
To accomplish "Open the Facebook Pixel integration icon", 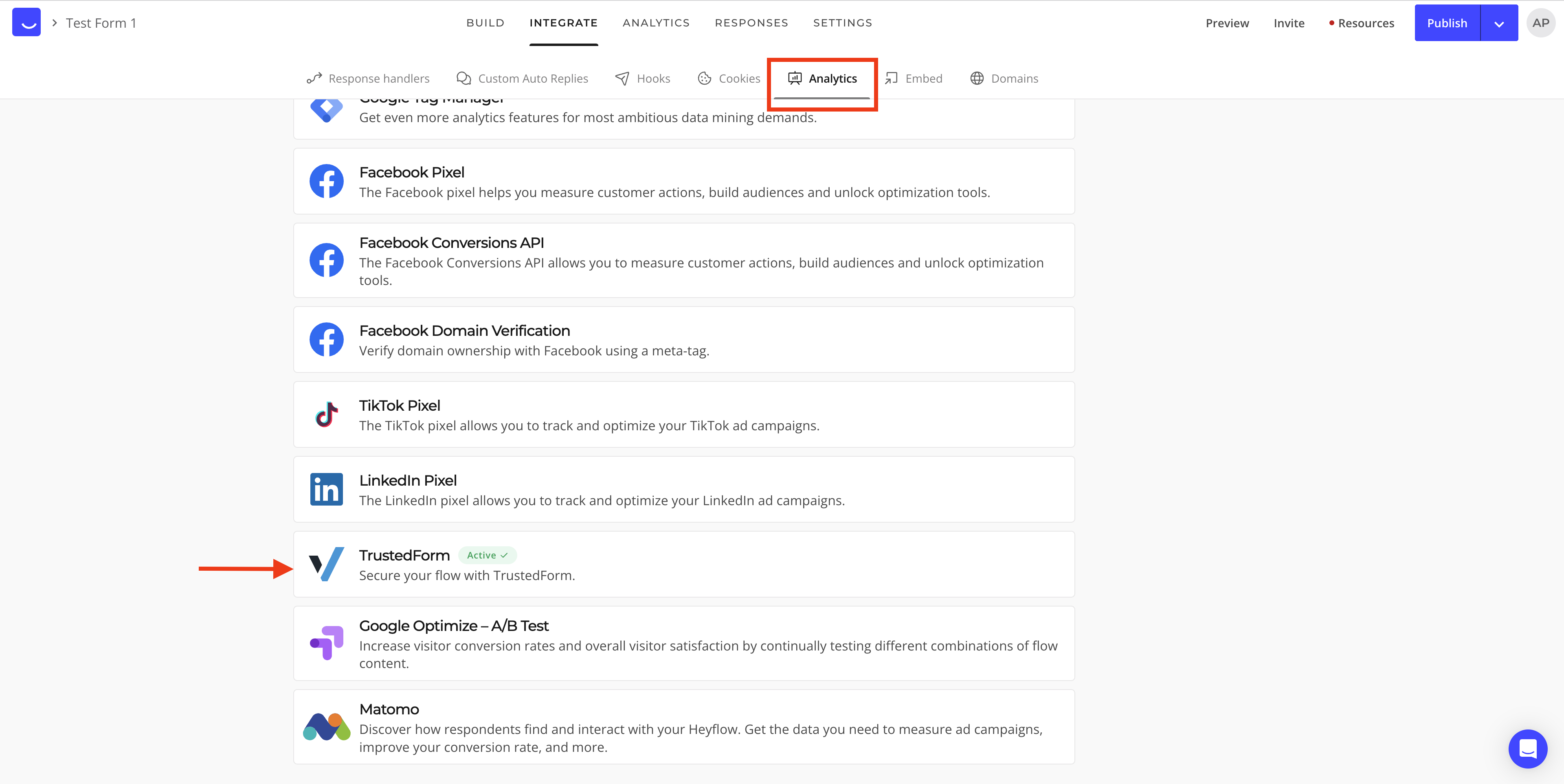I will [327, 181].
